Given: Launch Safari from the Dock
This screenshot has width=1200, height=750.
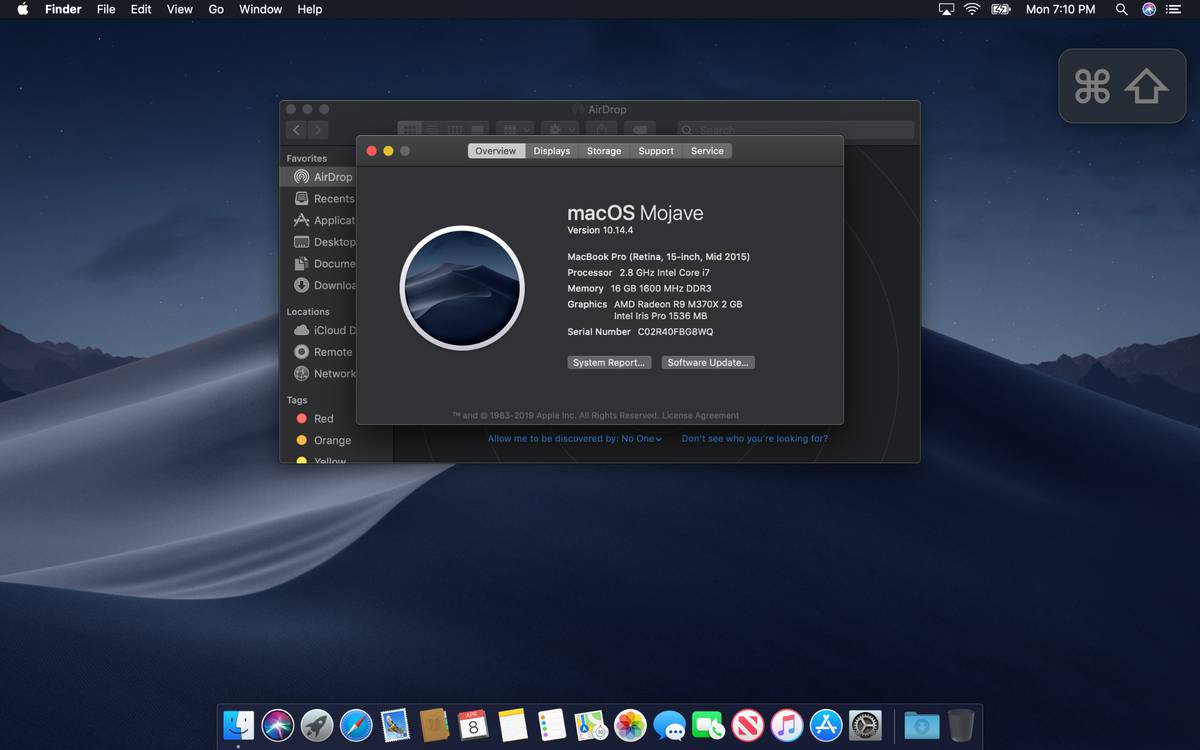Looking at the screenshot, I should 356,725.
